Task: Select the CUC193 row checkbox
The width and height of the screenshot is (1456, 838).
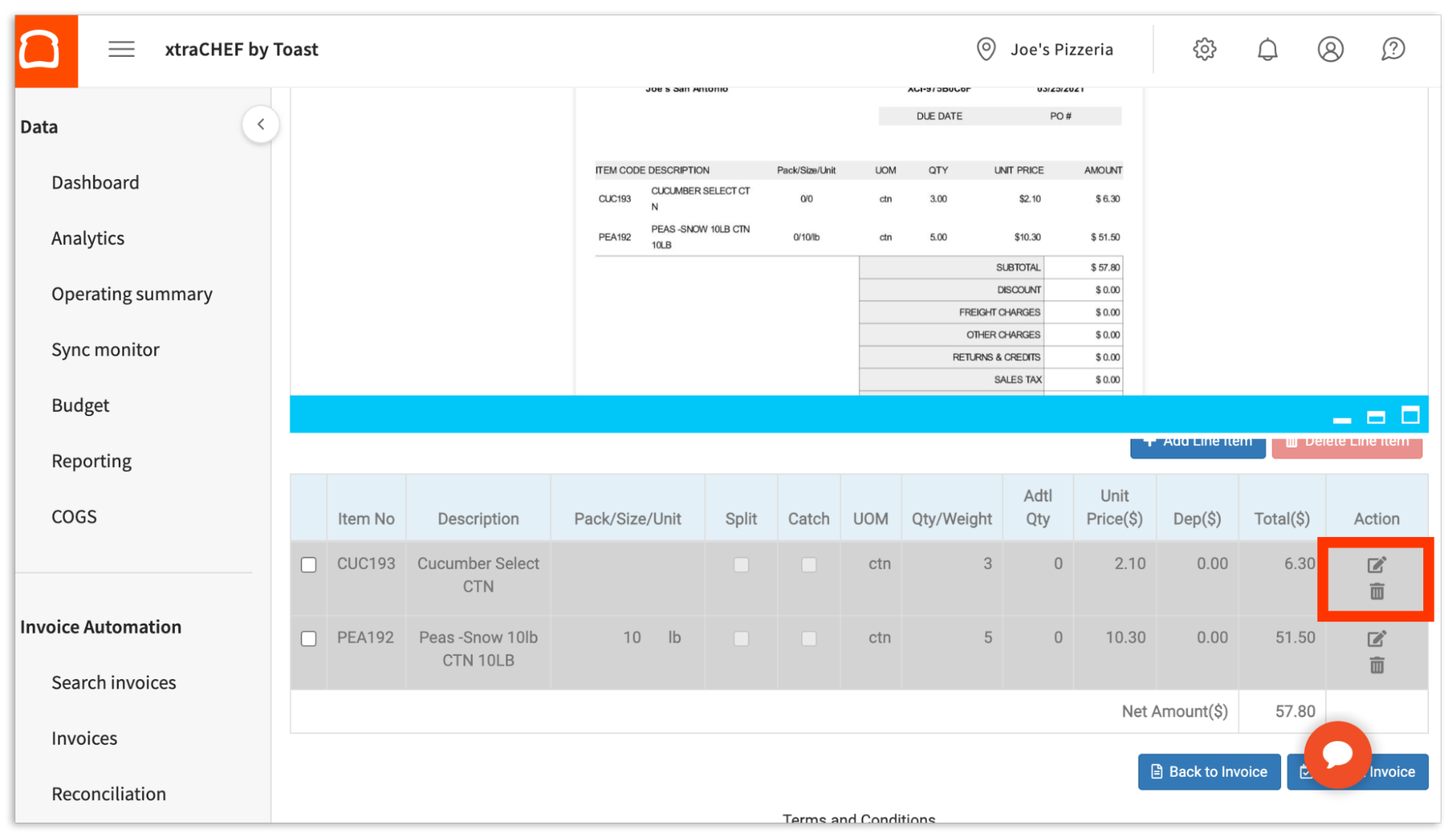Action: point(309,564)
